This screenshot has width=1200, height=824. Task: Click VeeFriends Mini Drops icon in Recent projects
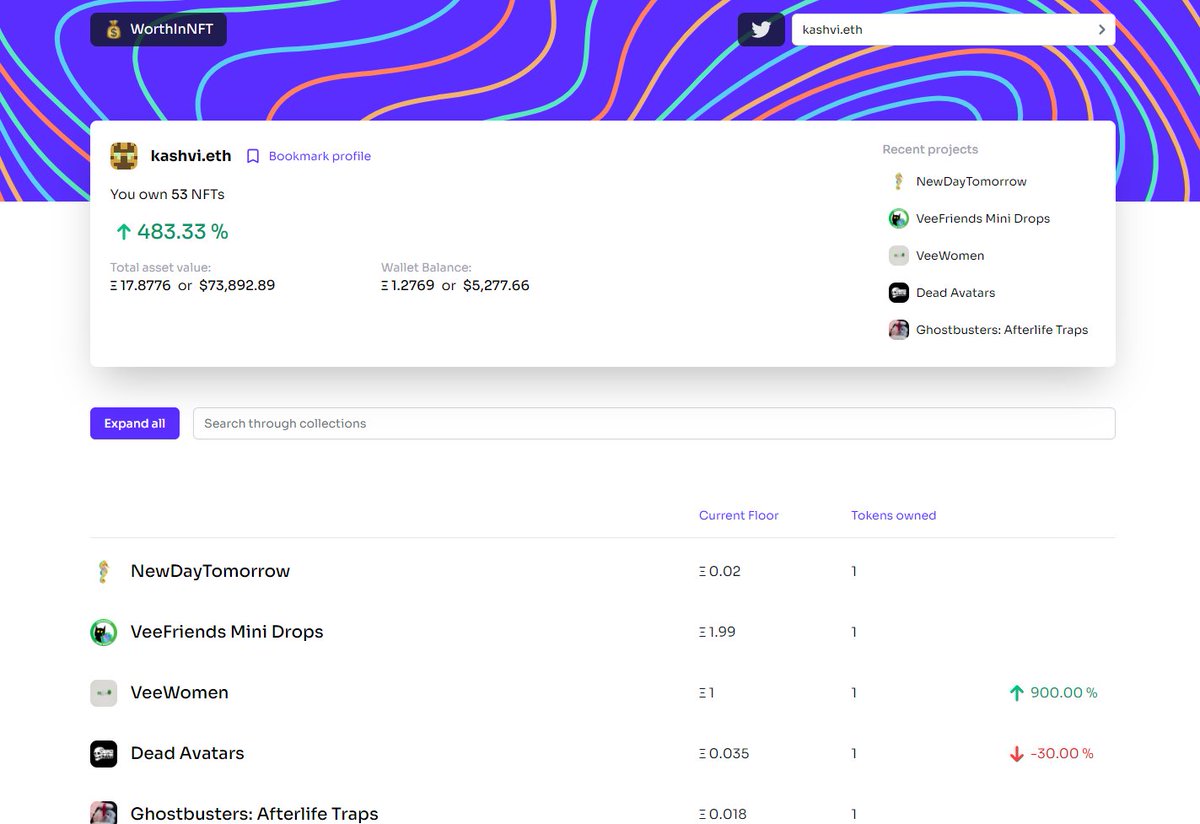pos(898,219)
